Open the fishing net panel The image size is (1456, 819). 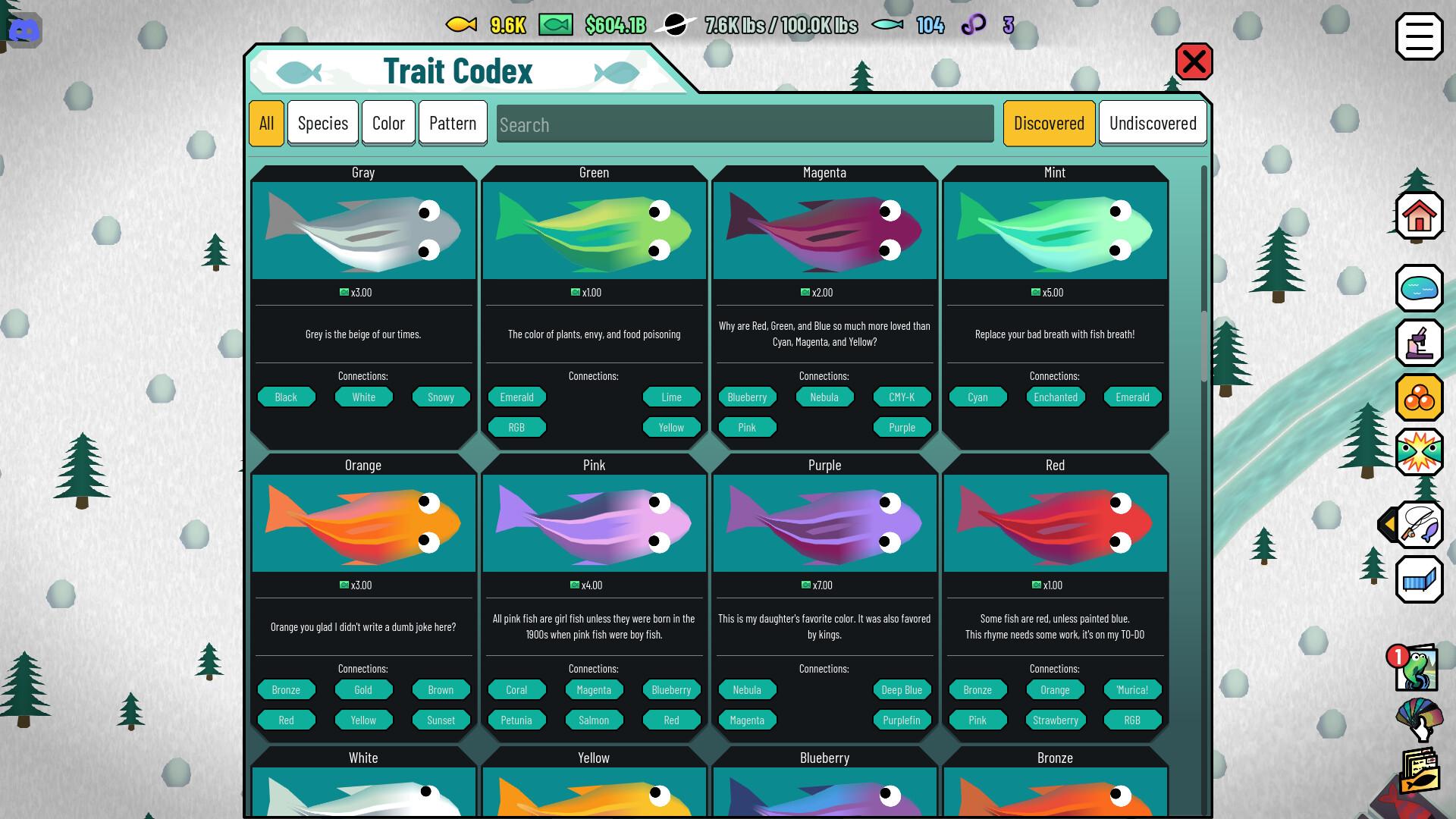pos(1419,579)
